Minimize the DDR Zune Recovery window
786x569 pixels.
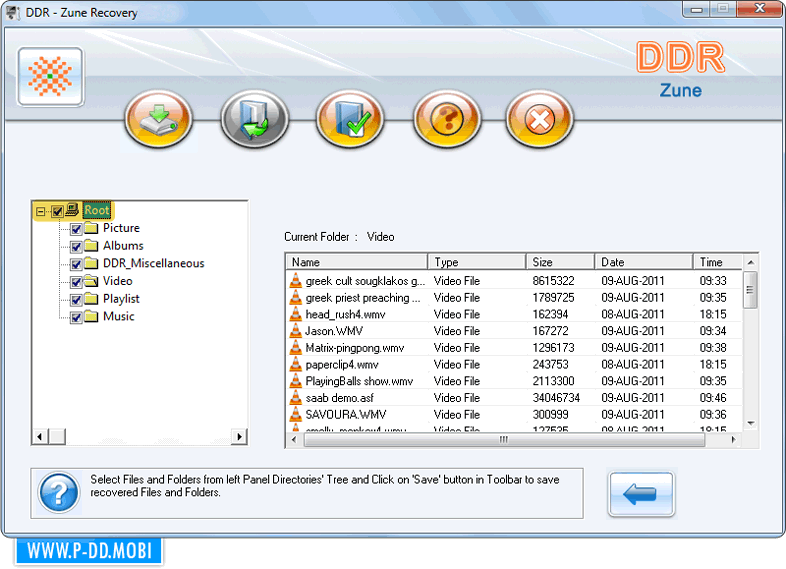pos(696,9)
